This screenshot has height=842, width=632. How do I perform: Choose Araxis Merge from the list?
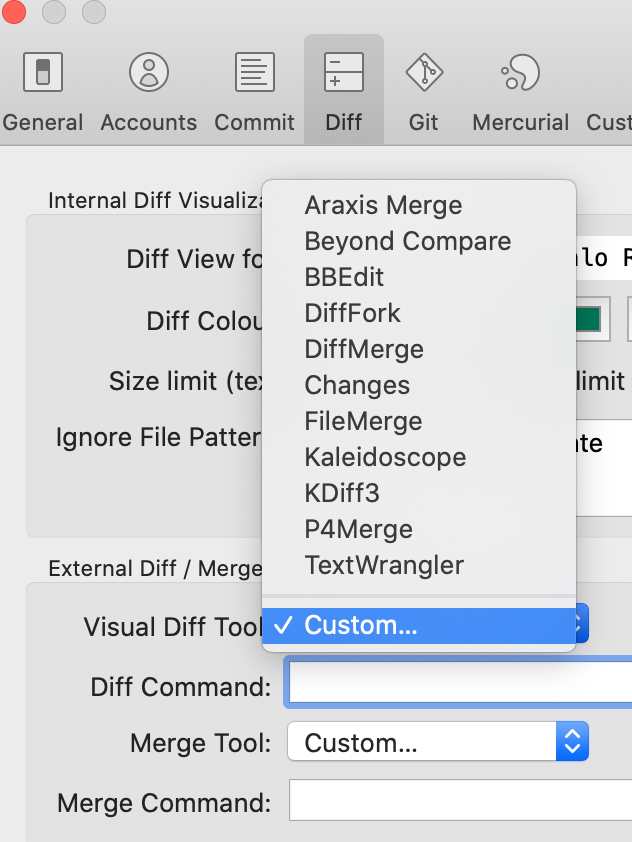point(419,205)
